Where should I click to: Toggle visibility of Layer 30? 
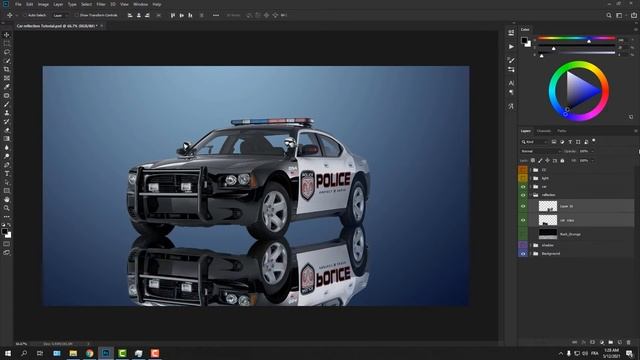tap(523, 206)
